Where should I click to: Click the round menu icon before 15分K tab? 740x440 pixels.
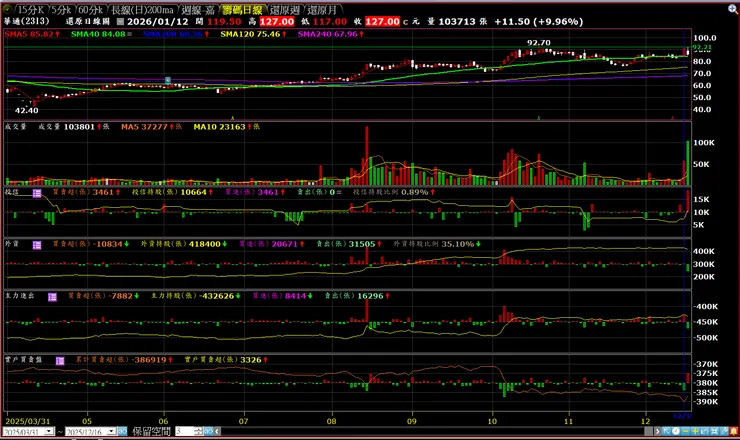7,9
